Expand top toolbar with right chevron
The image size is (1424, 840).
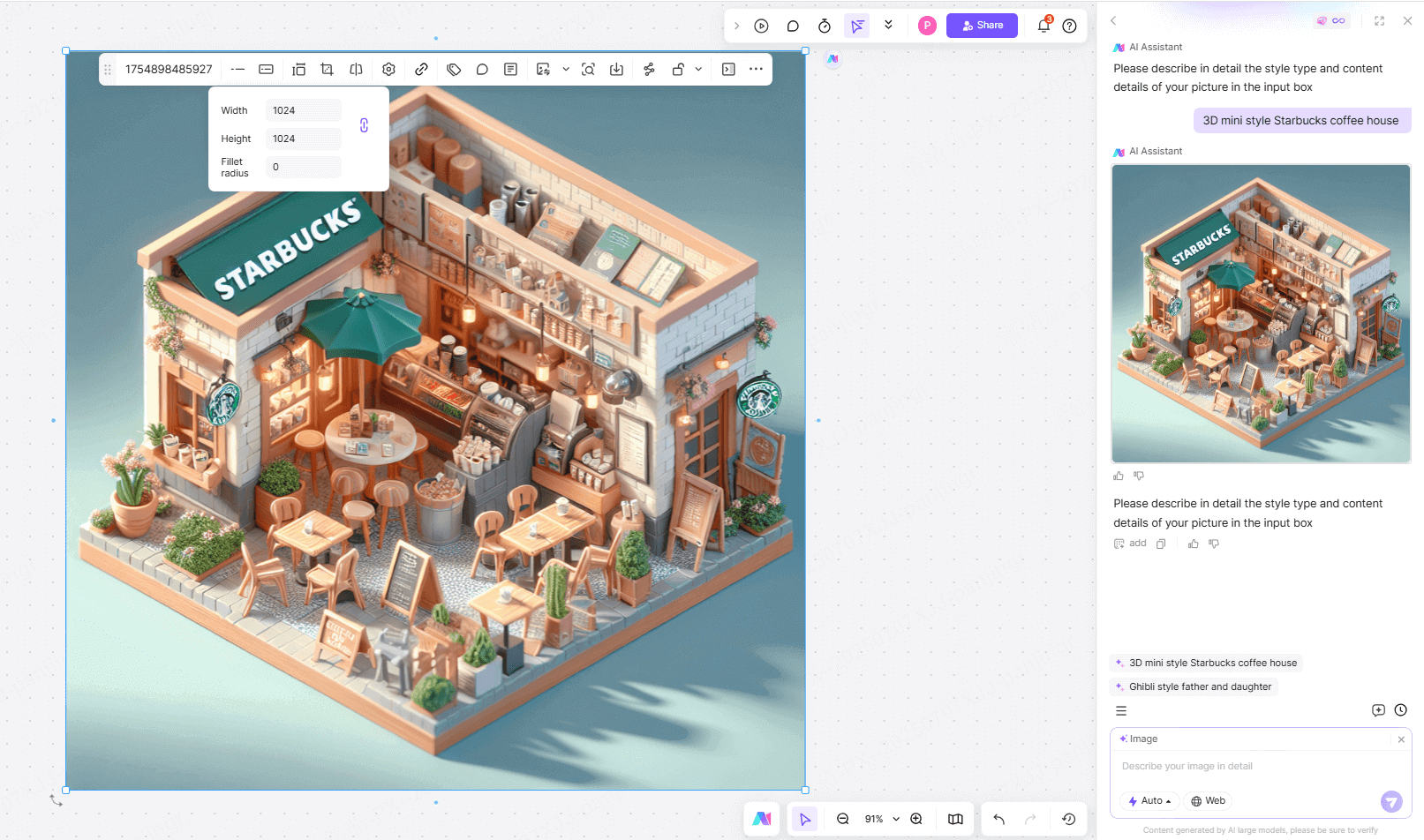(736, 26)
